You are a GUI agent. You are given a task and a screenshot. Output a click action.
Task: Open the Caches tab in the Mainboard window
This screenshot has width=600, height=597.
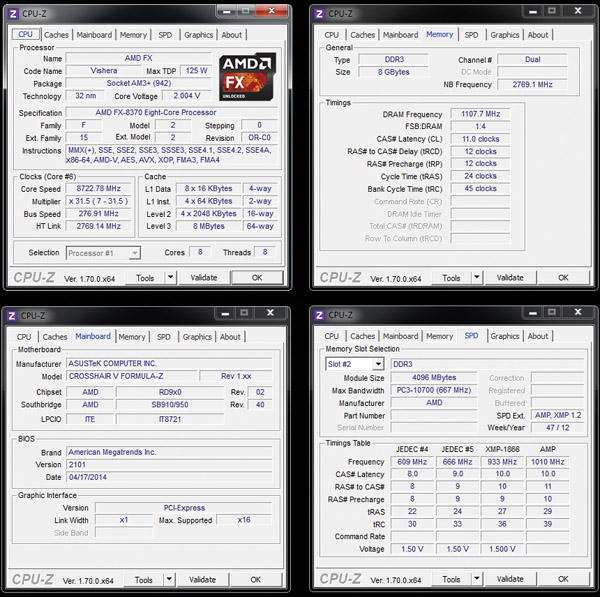pyautogui.click(x=55, y=337)
